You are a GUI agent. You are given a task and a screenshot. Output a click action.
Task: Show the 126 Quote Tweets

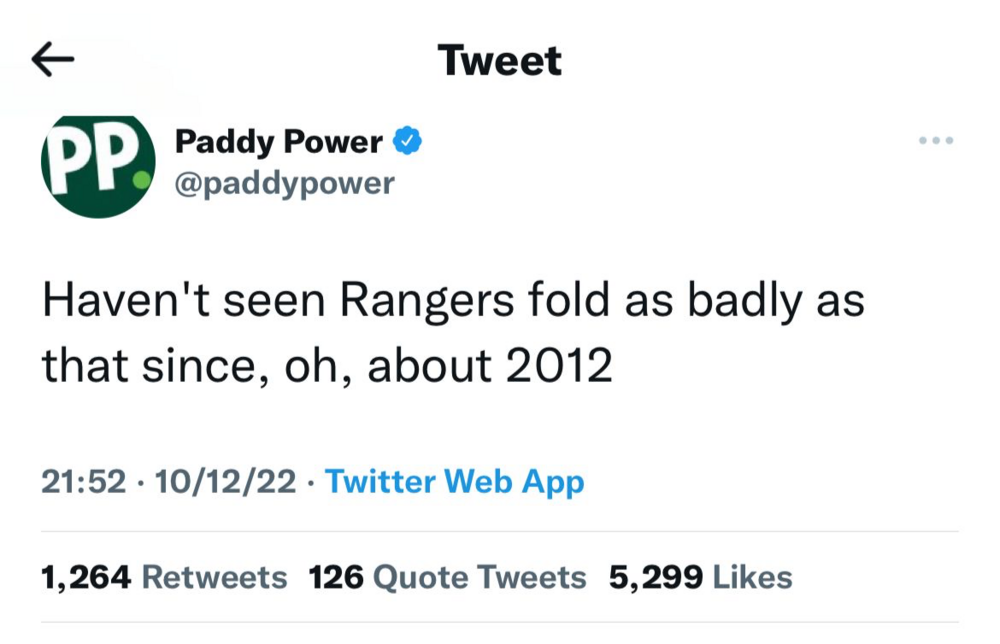[447, 577]
